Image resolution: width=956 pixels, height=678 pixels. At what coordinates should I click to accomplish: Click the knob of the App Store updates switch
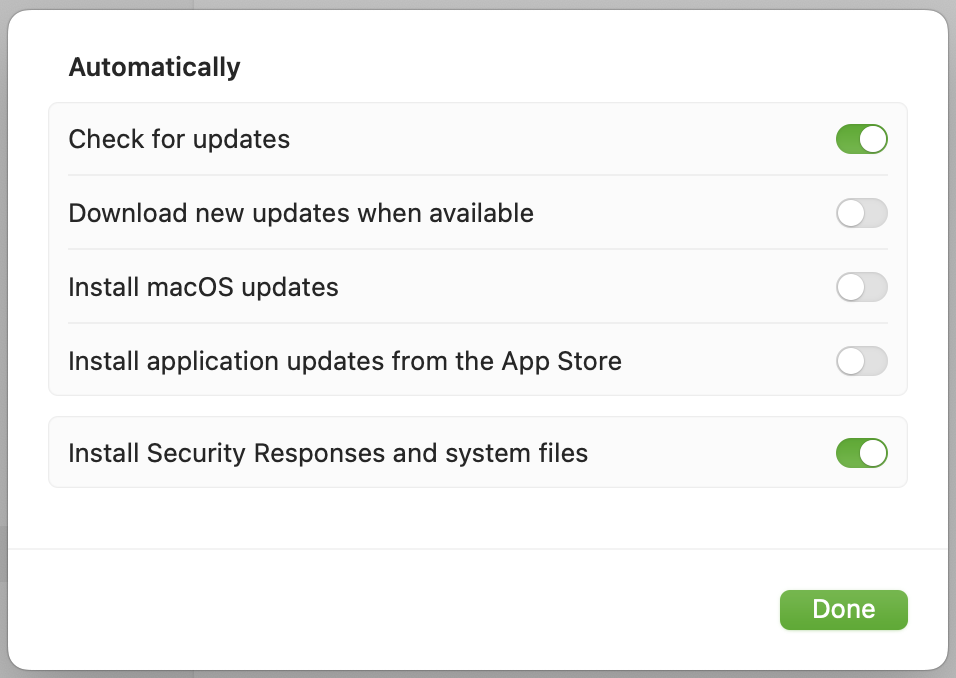pyautogui.click(x=851, y=361)
